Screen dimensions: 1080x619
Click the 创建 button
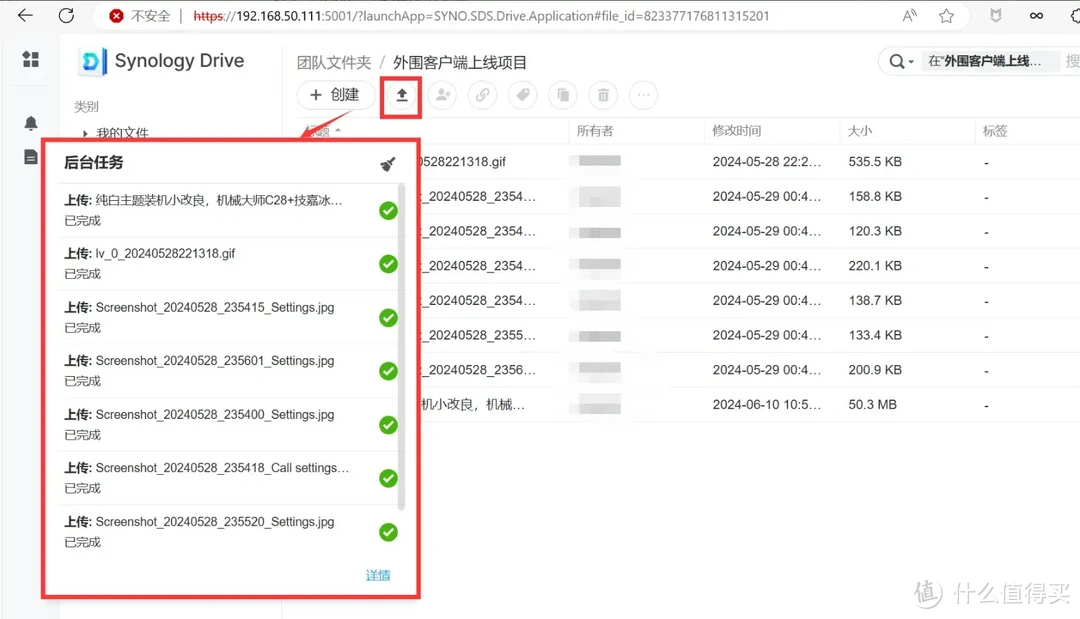click(x=335, y=95)
